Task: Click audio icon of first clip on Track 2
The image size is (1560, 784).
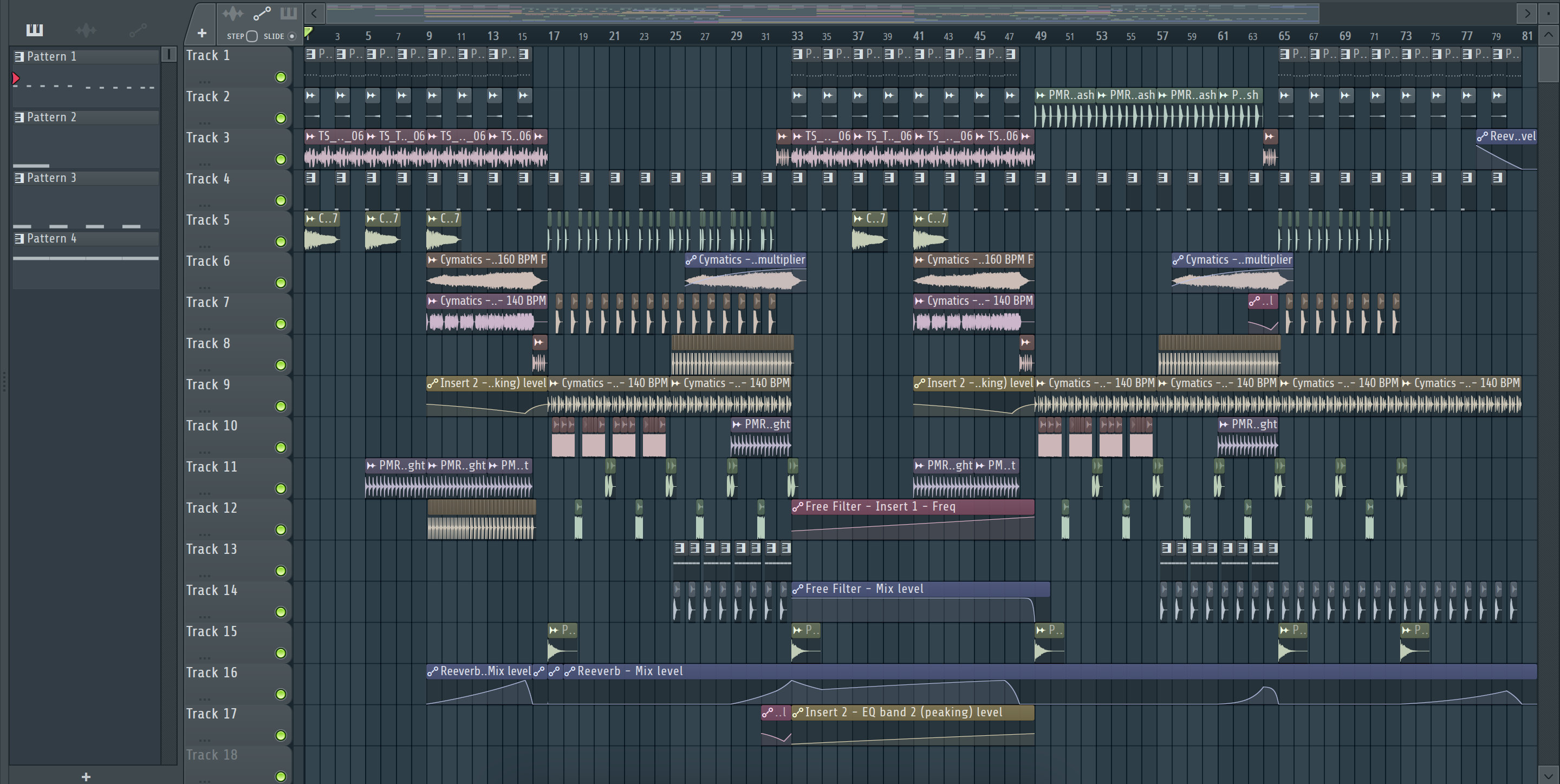Action: pos(311,95)
